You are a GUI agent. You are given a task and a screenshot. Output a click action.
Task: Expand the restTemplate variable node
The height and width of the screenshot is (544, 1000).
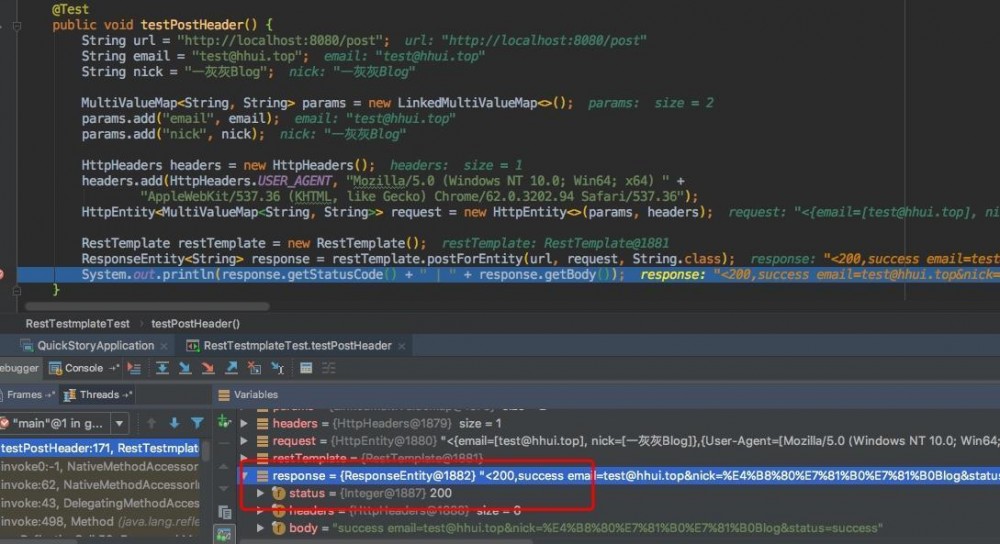(244, 458)
